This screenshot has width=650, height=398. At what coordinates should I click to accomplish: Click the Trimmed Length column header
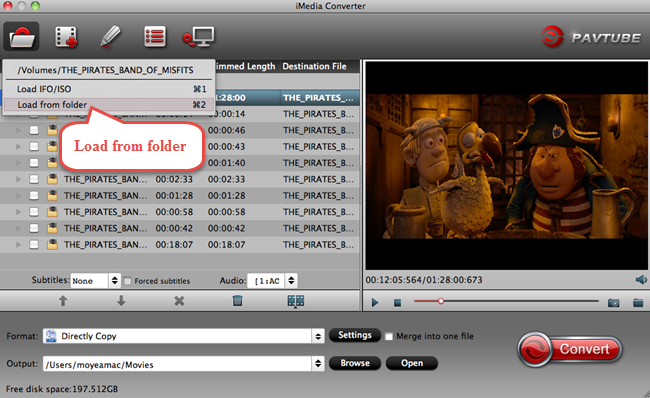[x=247, y=66]
